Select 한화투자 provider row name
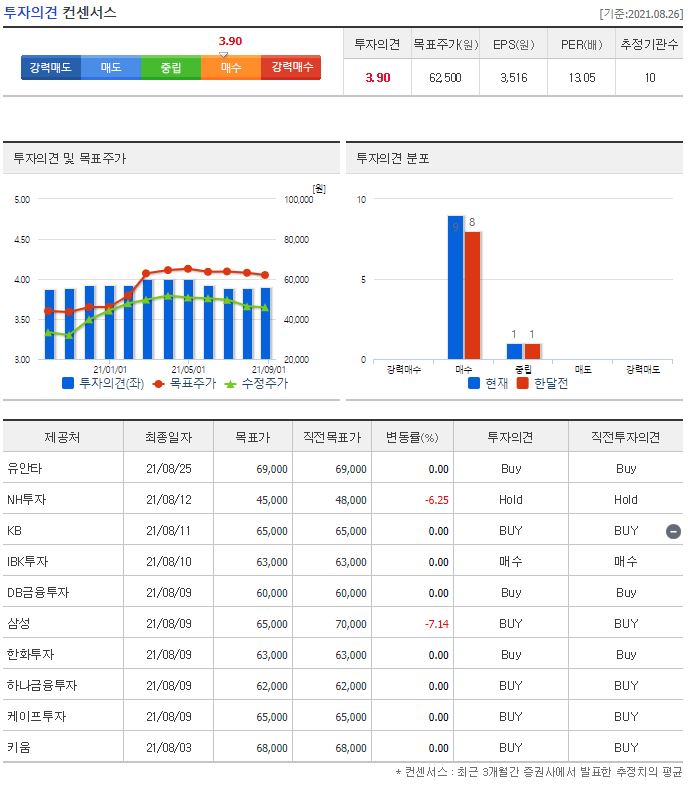Viewport: 688px width, 787px height. [x=30, y=654]
